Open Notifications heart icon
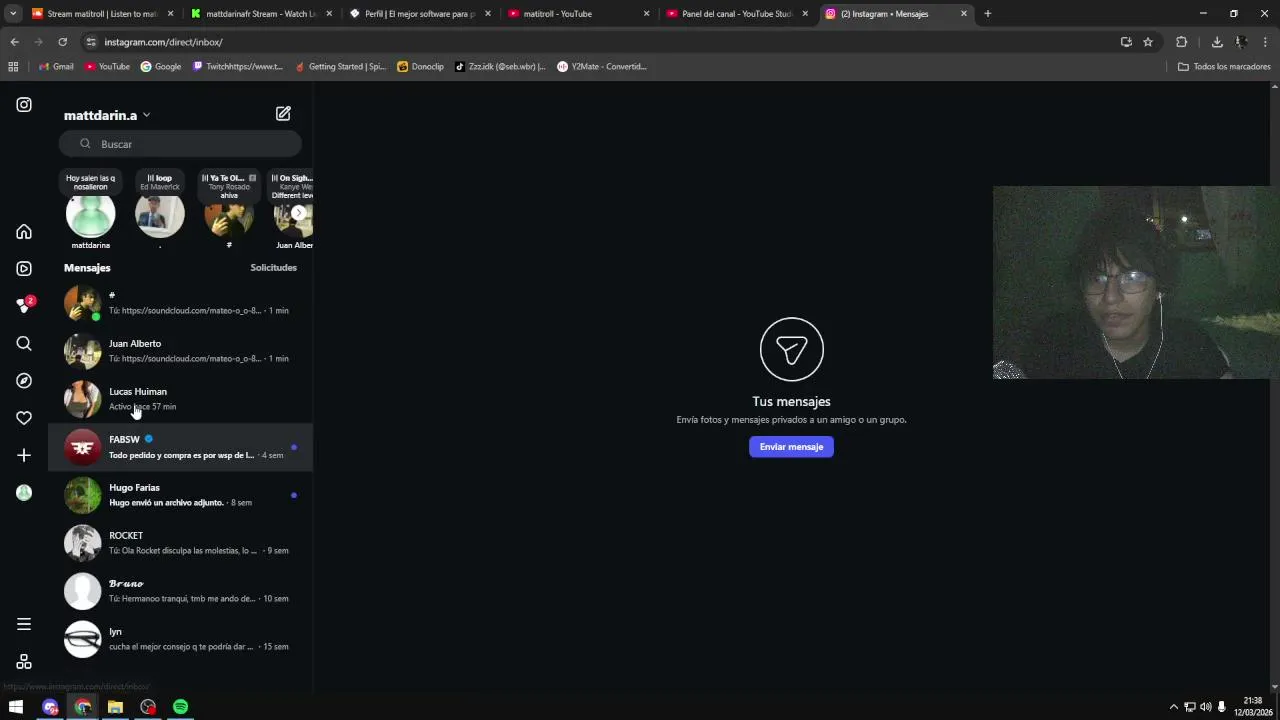Screen dimensions: 1280x720 [x=24, y=418]
